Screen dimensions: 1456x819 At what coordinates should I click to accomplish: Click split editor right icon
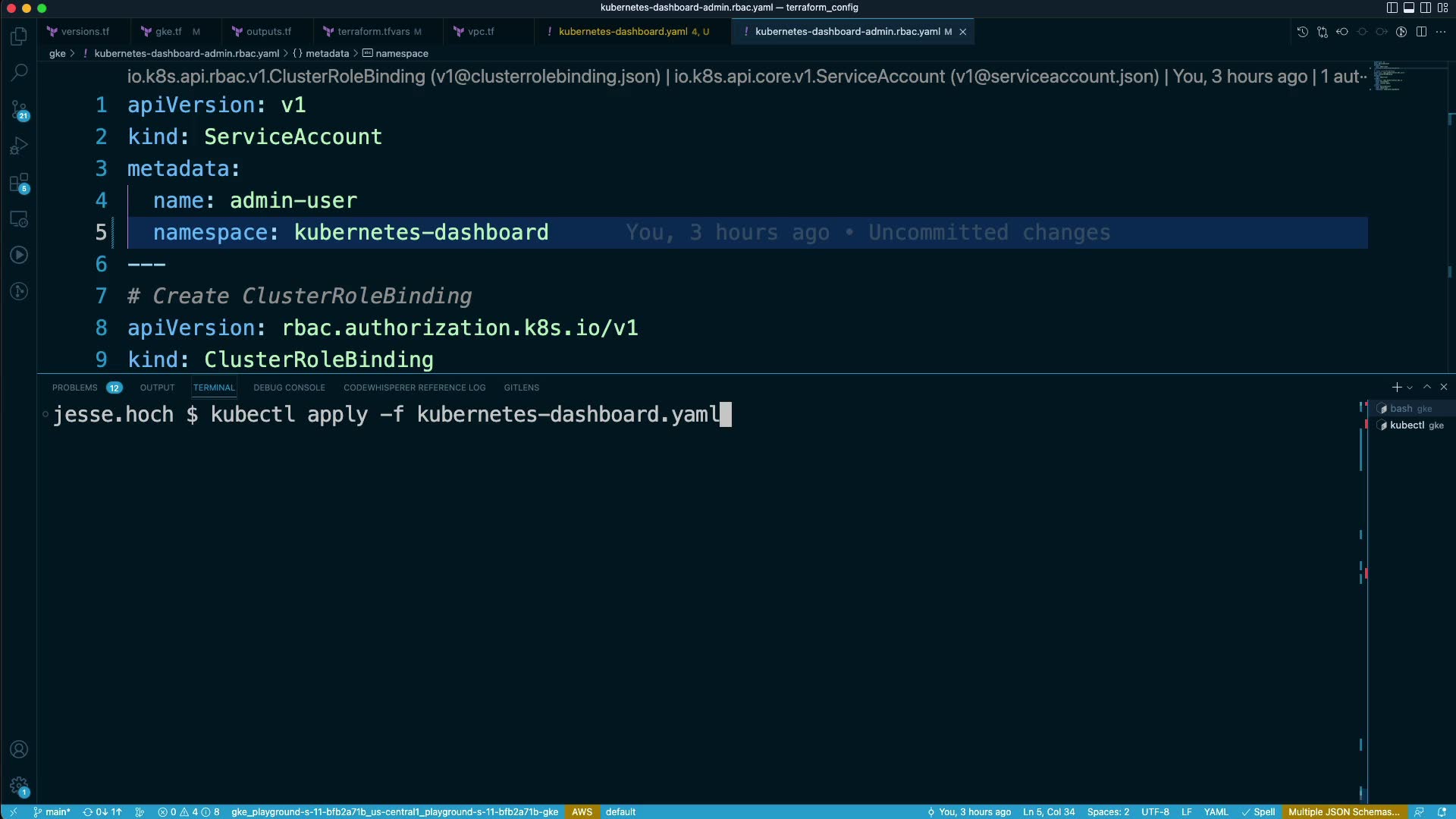1421,32
